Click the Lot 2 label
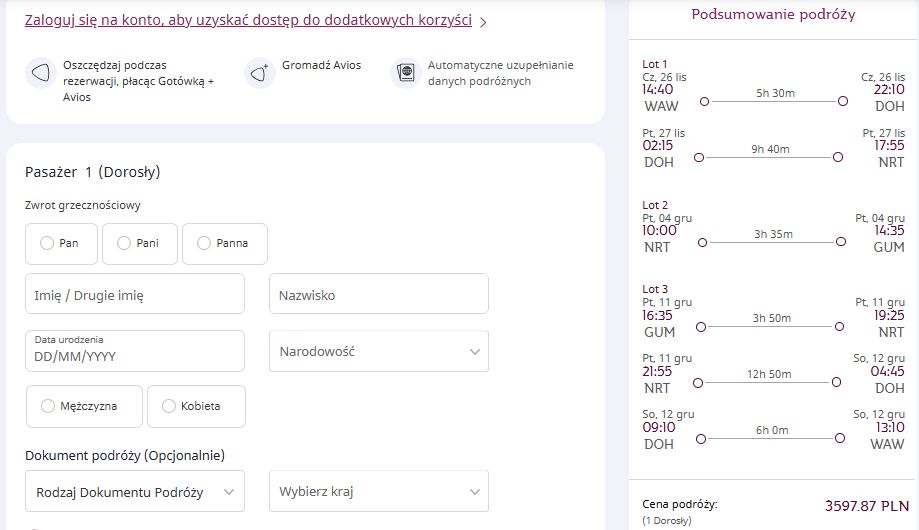The image size is (919, 530). pyautogui.click(x=655, y=205)
